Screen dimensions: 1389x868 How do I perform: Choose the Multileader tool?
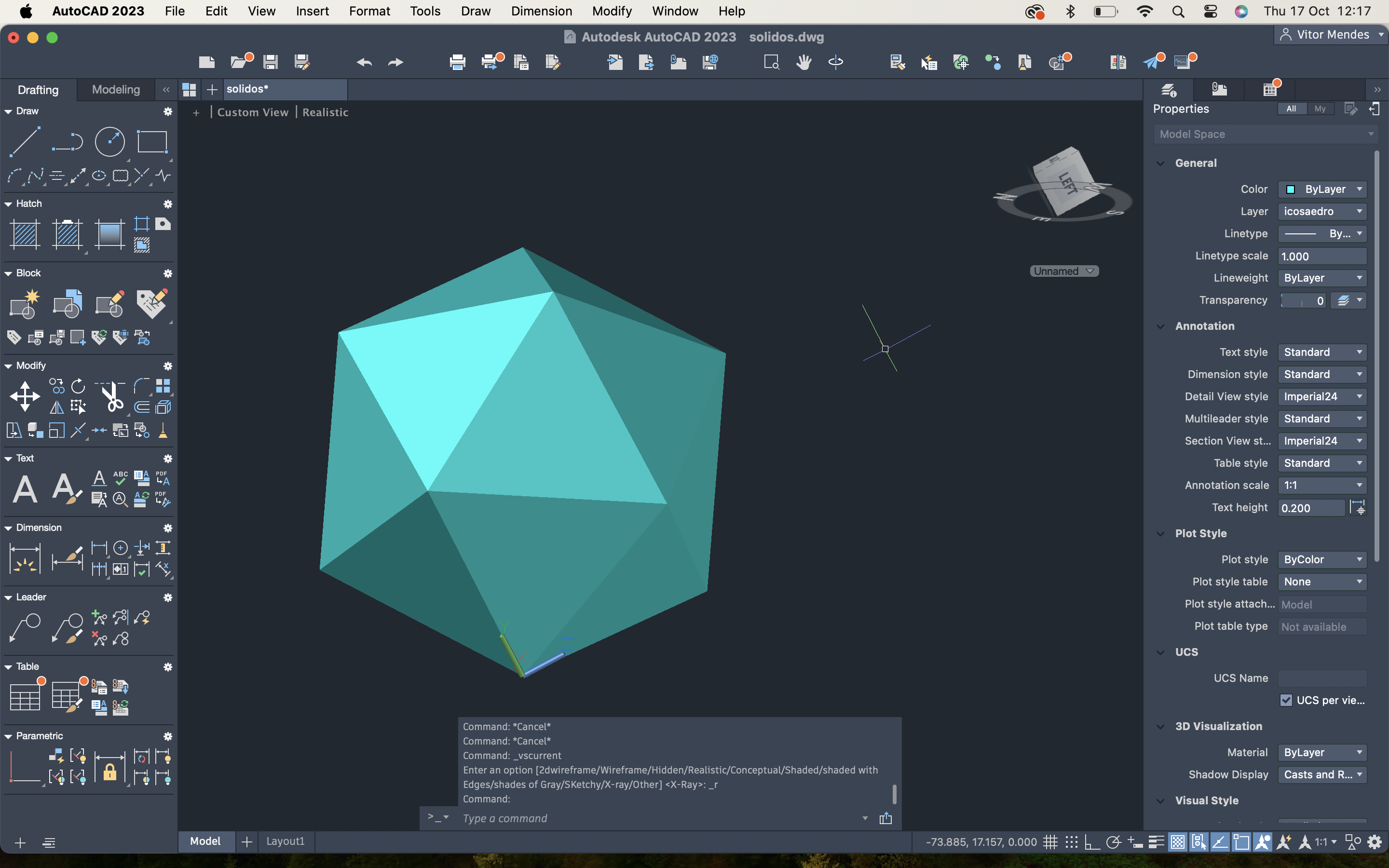(25, 628)
